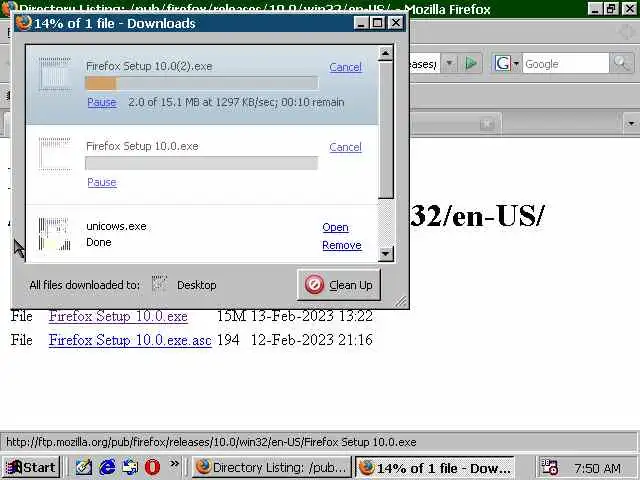This screenshot has width=640, height=480.
Task: Open the Firefox Setup 10.0.exe.asc link
Action: coord(130,340)
